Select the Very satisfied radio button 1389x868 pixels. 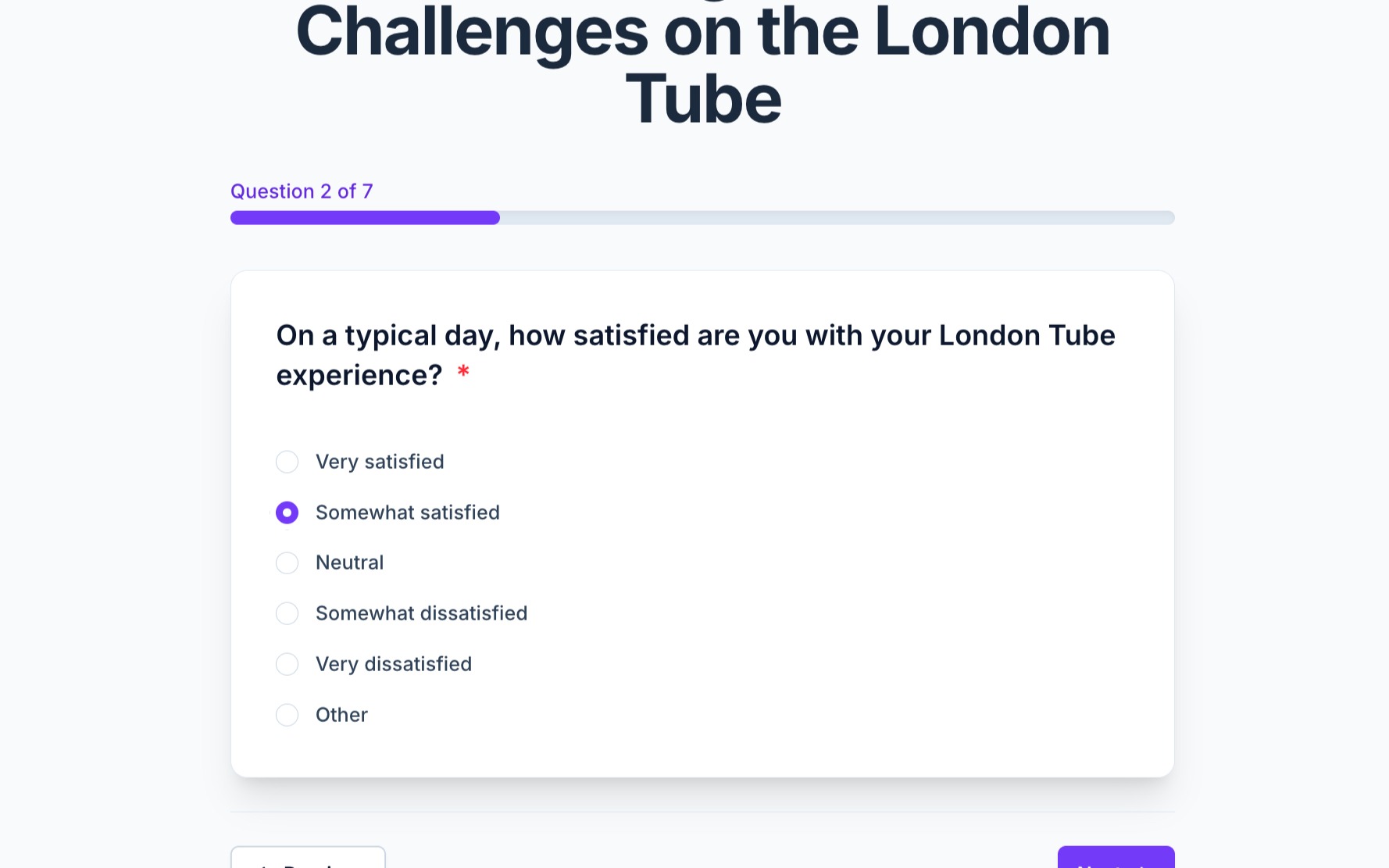[287, 462]
